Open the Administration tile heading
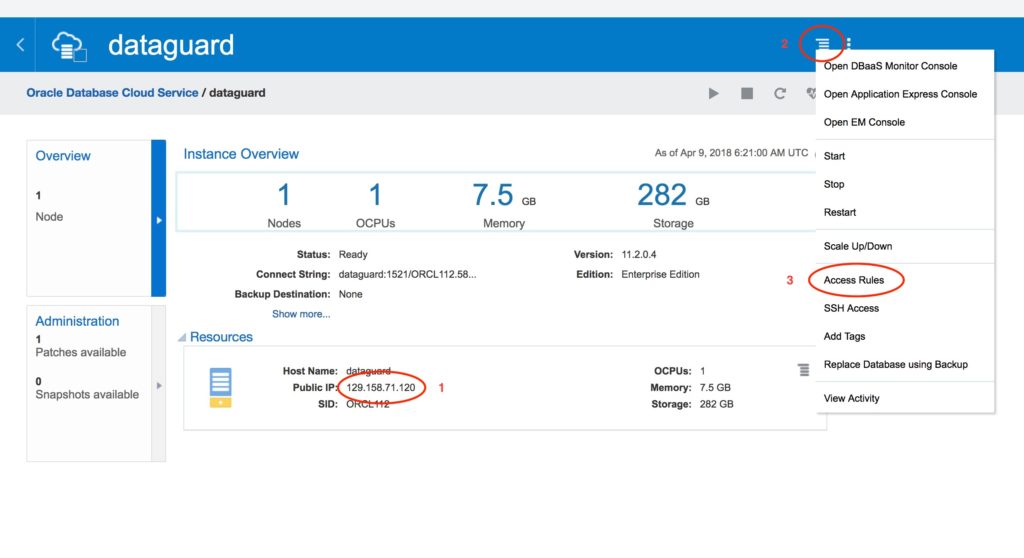Viewport: 1024px width, 558px height. (77, 321)
